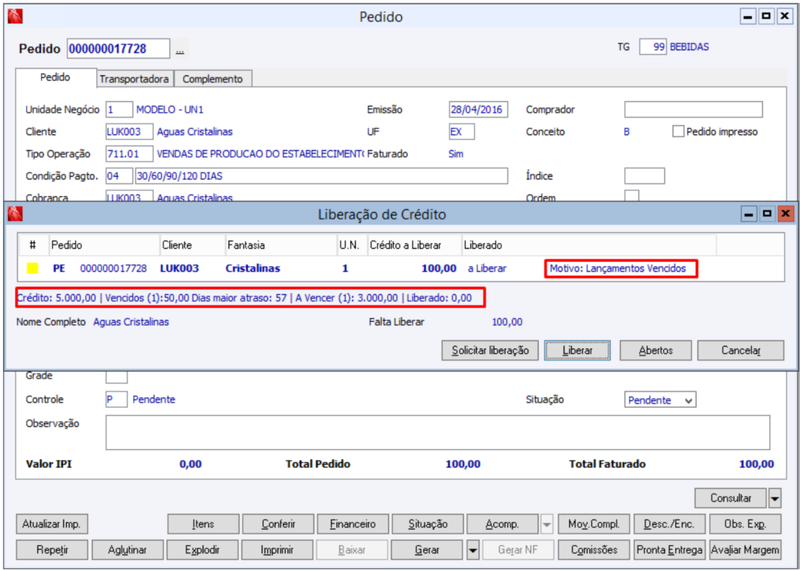Click the Avaliar Margem button
This screenshot has height=571, width=800.
pos(745,550)
